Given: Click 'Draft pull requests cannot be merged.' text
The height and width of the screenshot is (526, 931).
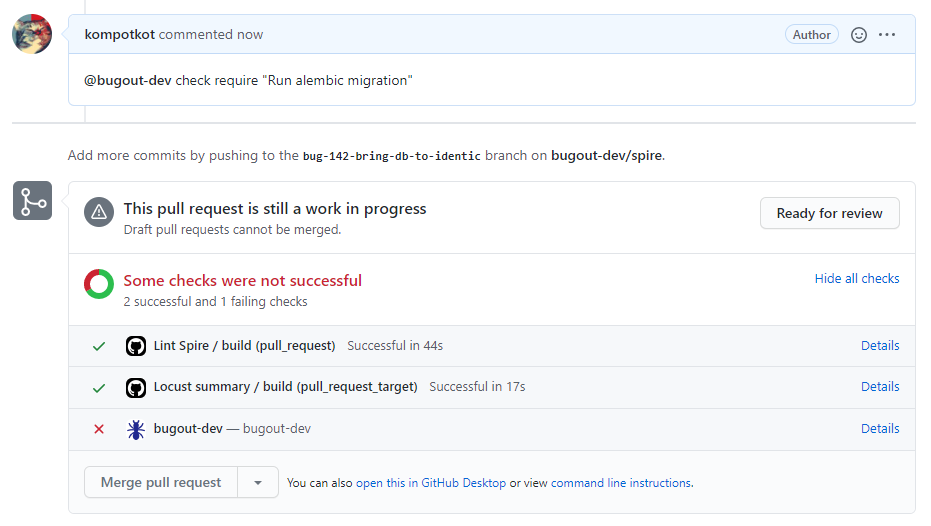Looking at the screenshot, I should tap(232, 230).
